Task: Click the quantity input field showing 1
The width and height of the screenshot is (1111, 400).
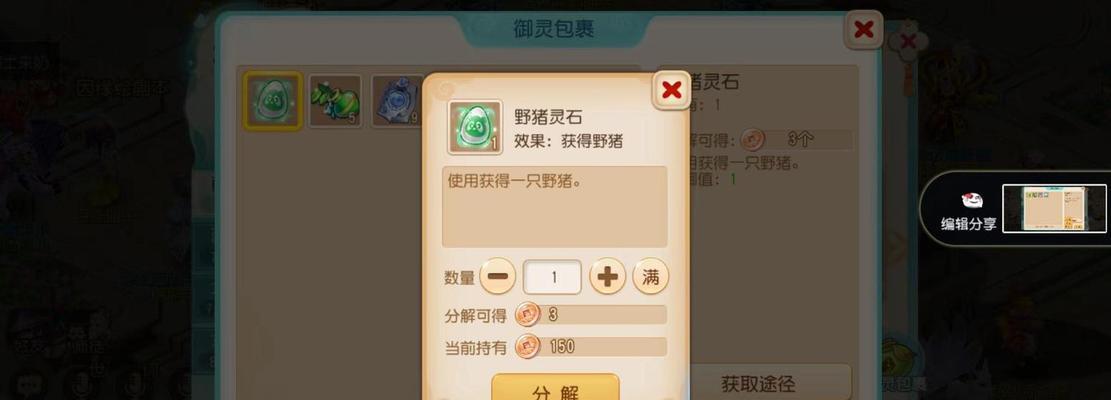Action: (x=552, y=277)
